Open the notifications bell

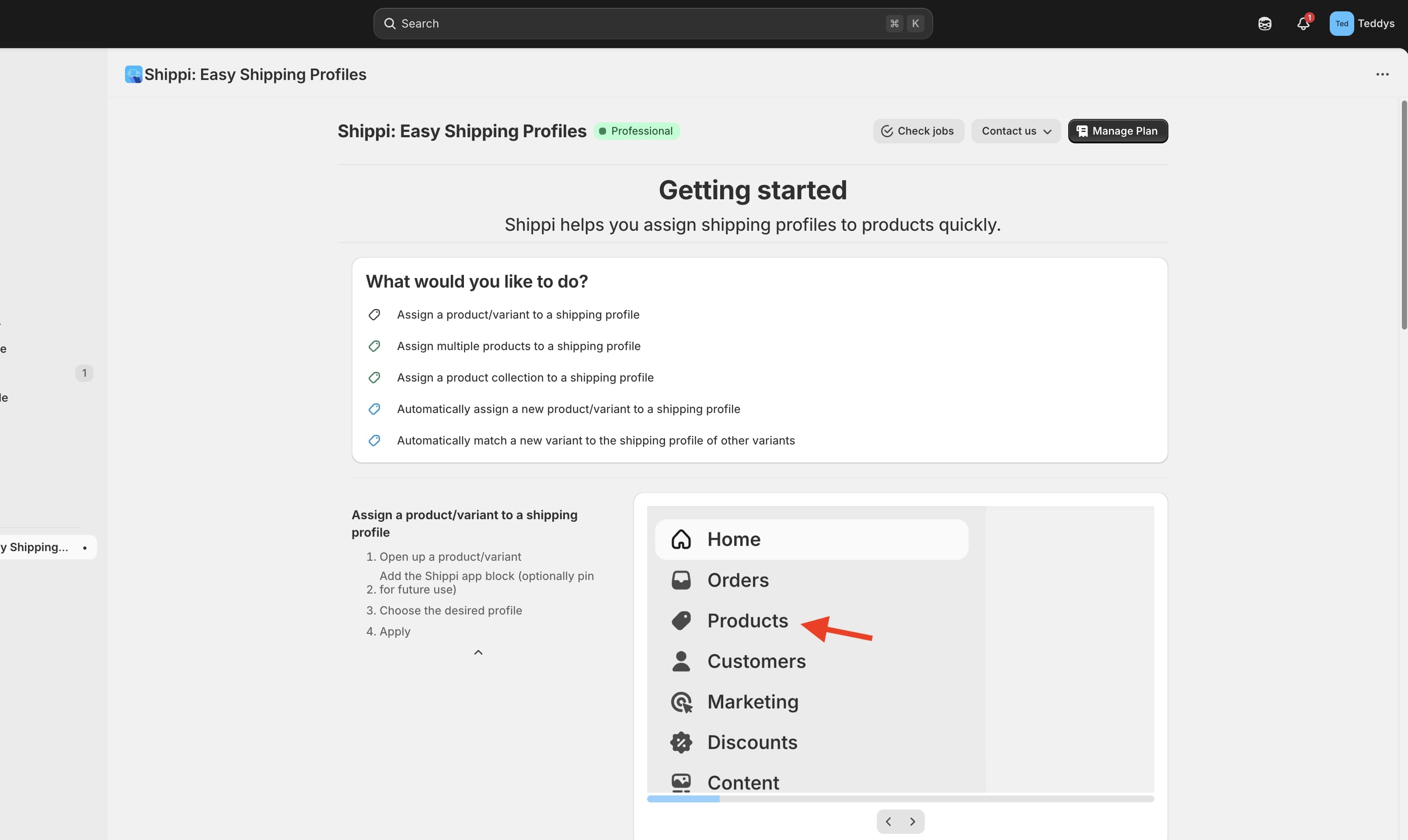click(1303, 23)
